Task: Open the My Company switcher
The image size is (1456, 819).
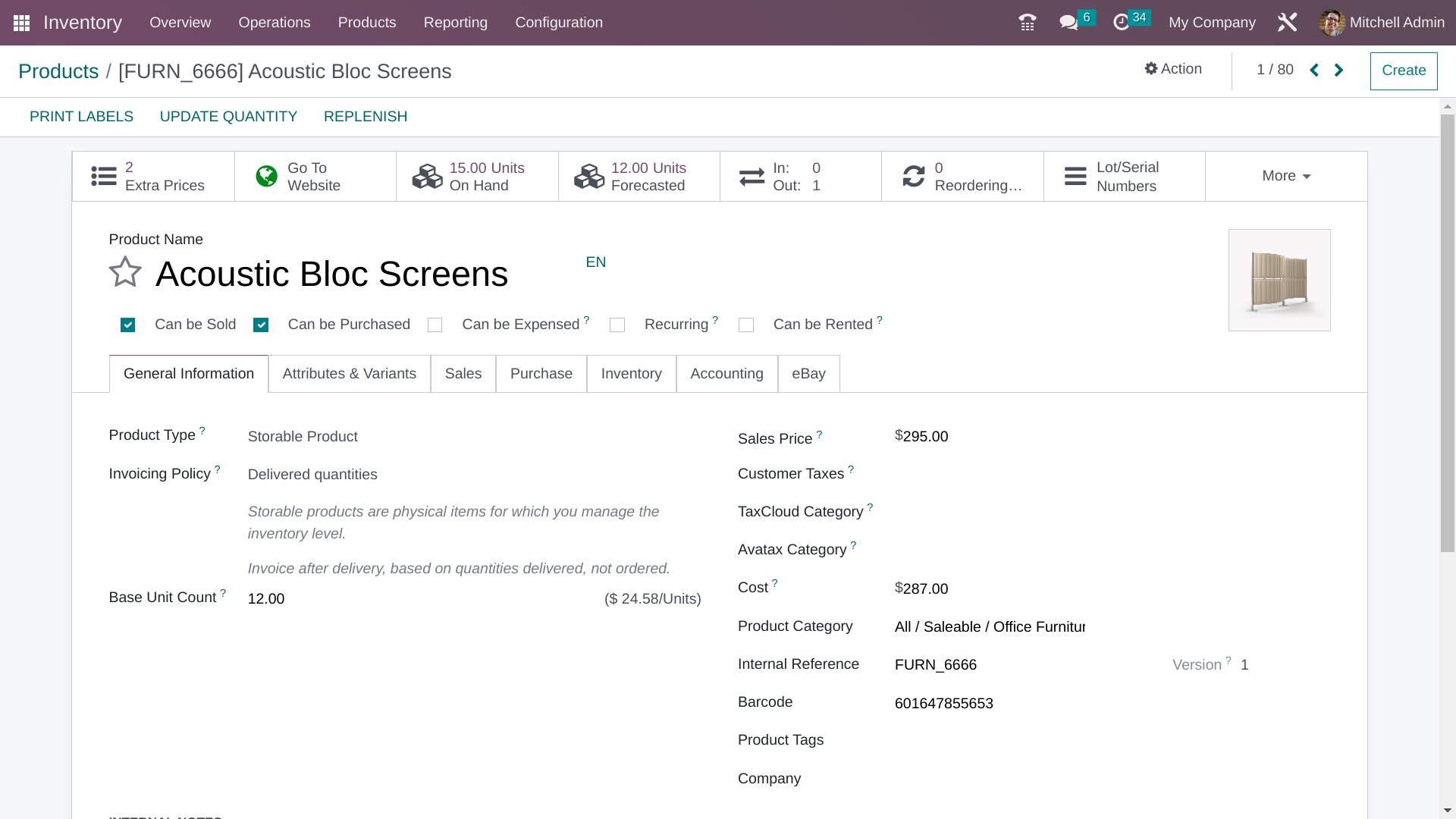Action: [x=1212, y=23]
